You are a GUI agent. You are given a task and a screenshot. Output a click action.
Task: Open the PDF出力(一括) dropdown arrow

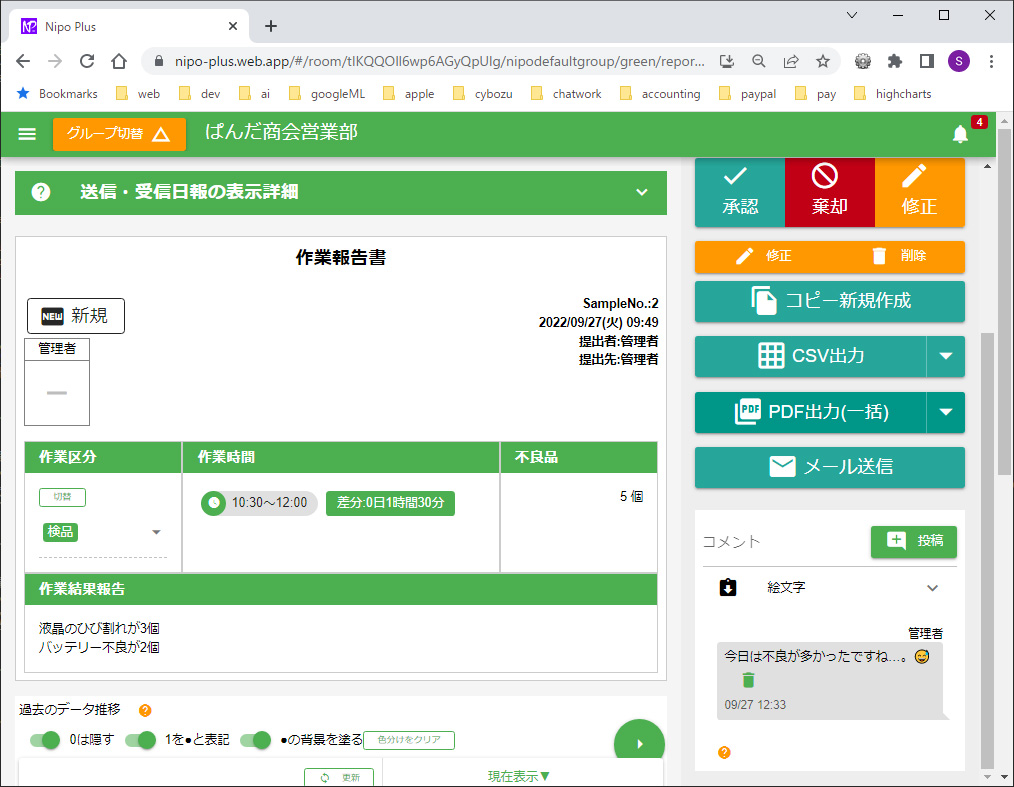[x=945, y=412]
